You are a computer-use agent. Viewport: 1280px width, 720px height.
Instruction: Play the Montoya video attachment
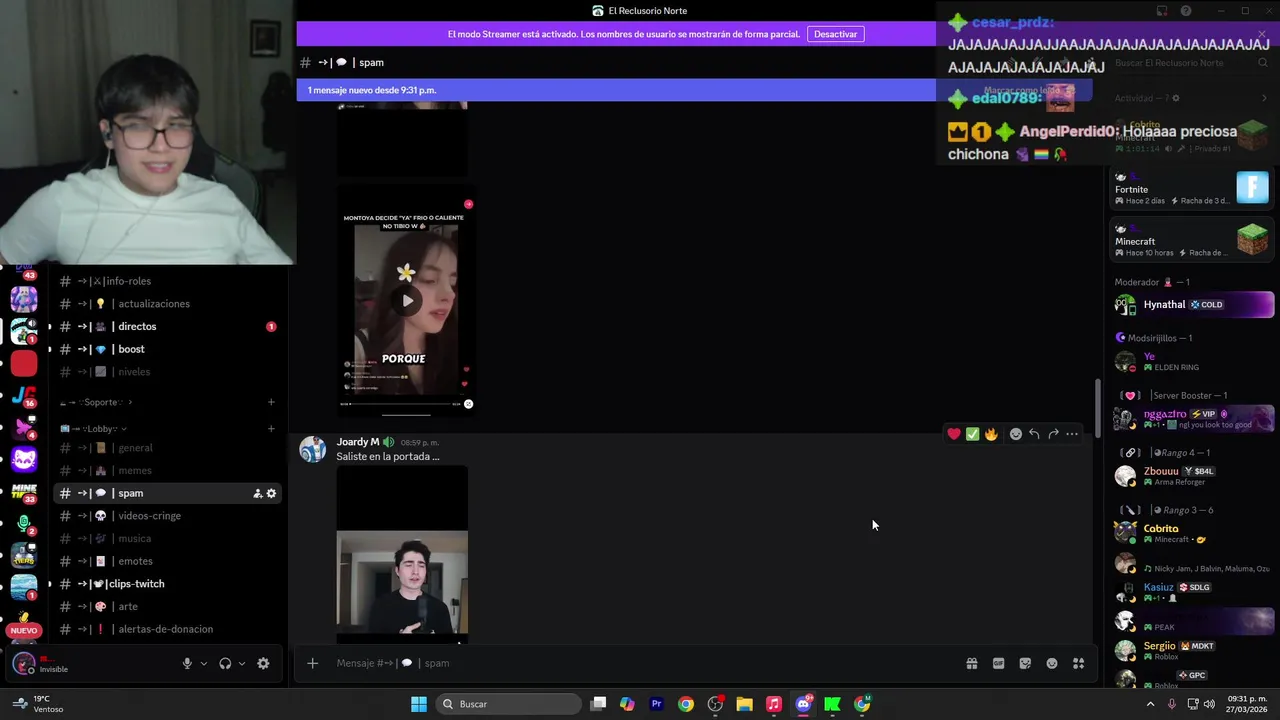click(407, 300)
